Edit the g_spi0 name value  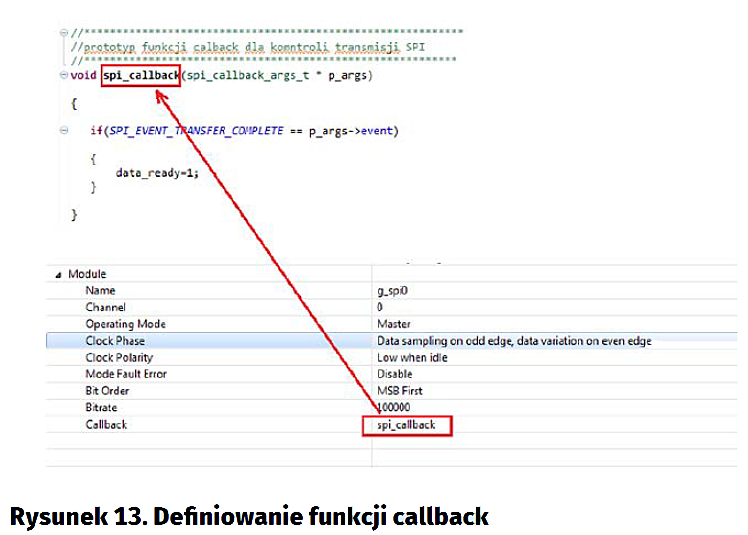tap(392, 291)
